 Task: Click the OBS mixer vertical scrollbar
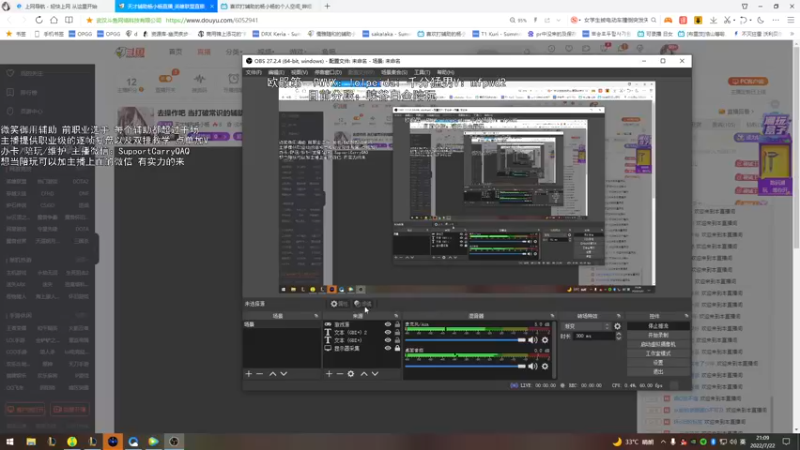[x=554, y=349]
